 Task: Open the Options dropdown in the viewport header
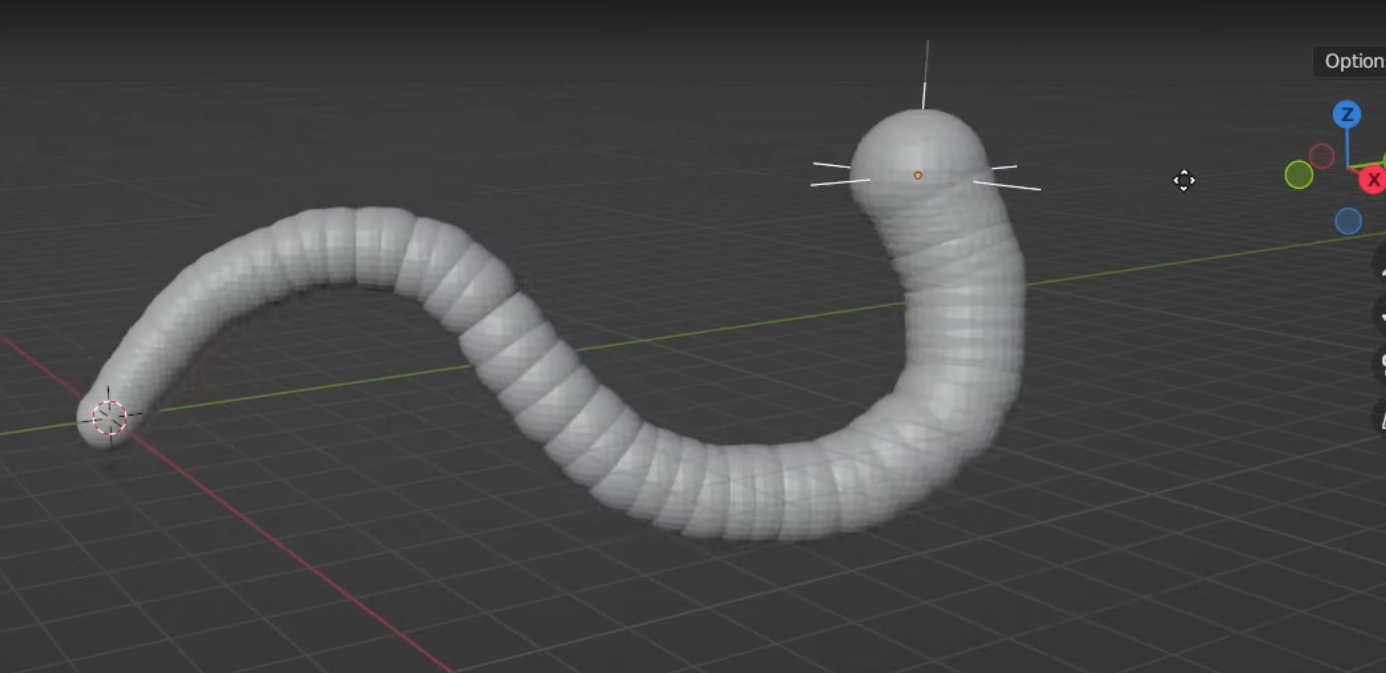click(x=1351, y=61)
